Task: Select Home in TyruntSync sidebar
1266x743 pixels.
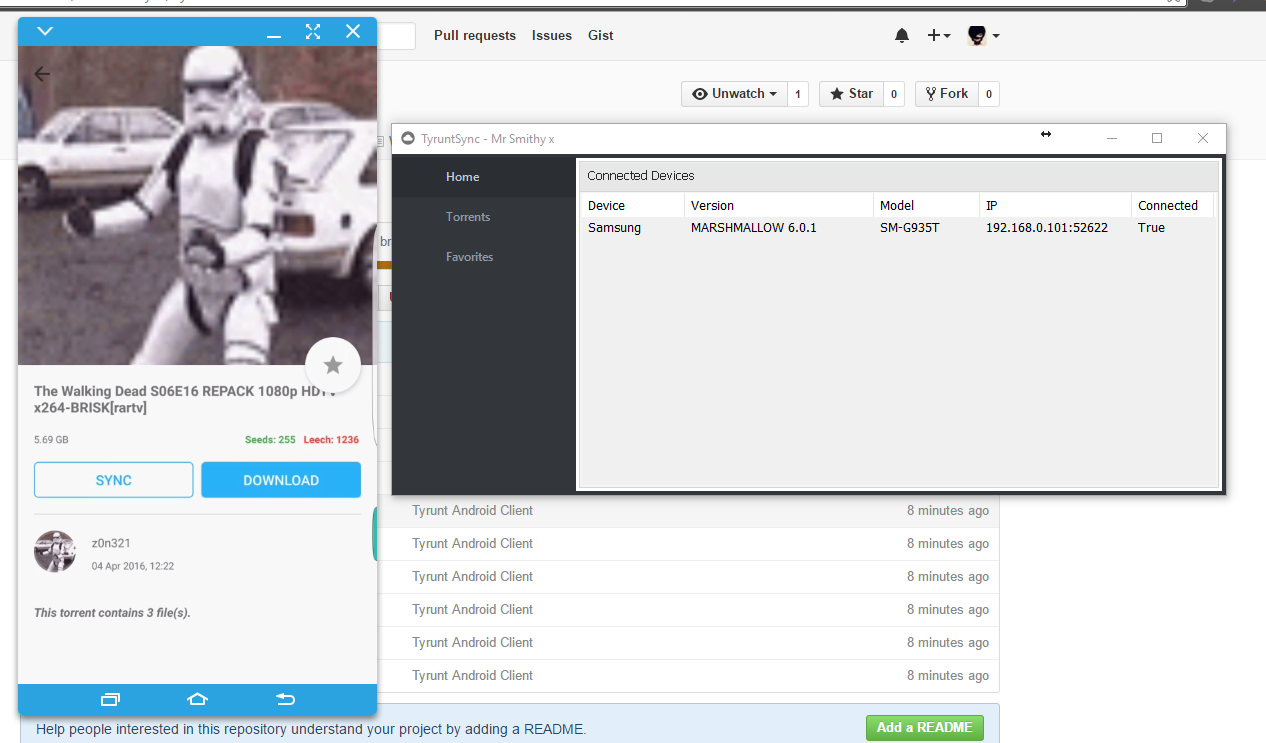Action: (x=484, y=177)
